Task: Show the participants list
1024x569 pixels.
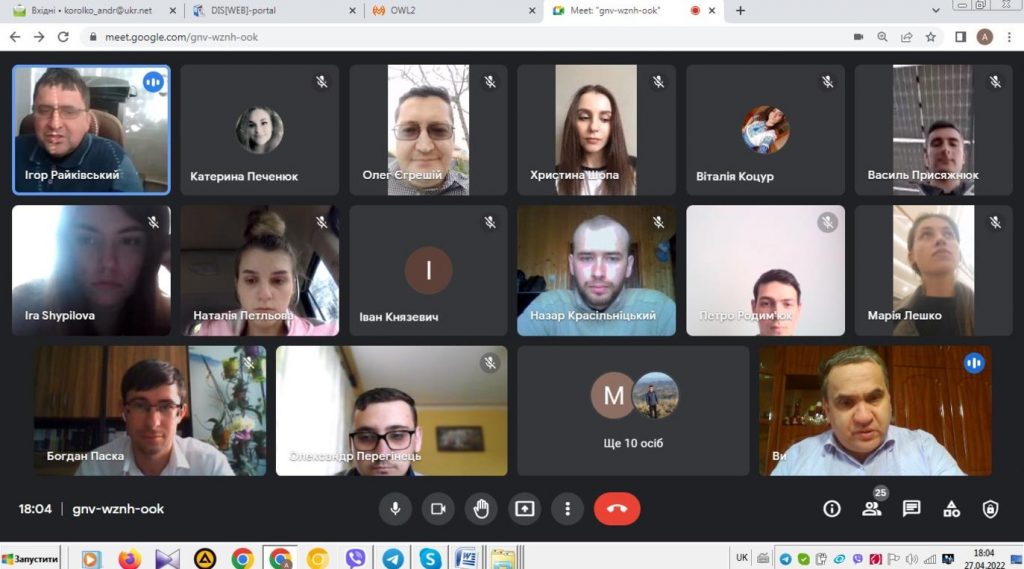Action: (871, 509)
